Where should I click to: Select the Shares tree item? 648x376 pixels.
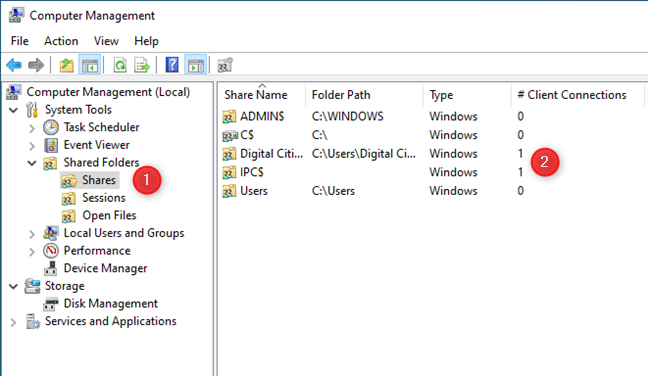tap(99, 180)
